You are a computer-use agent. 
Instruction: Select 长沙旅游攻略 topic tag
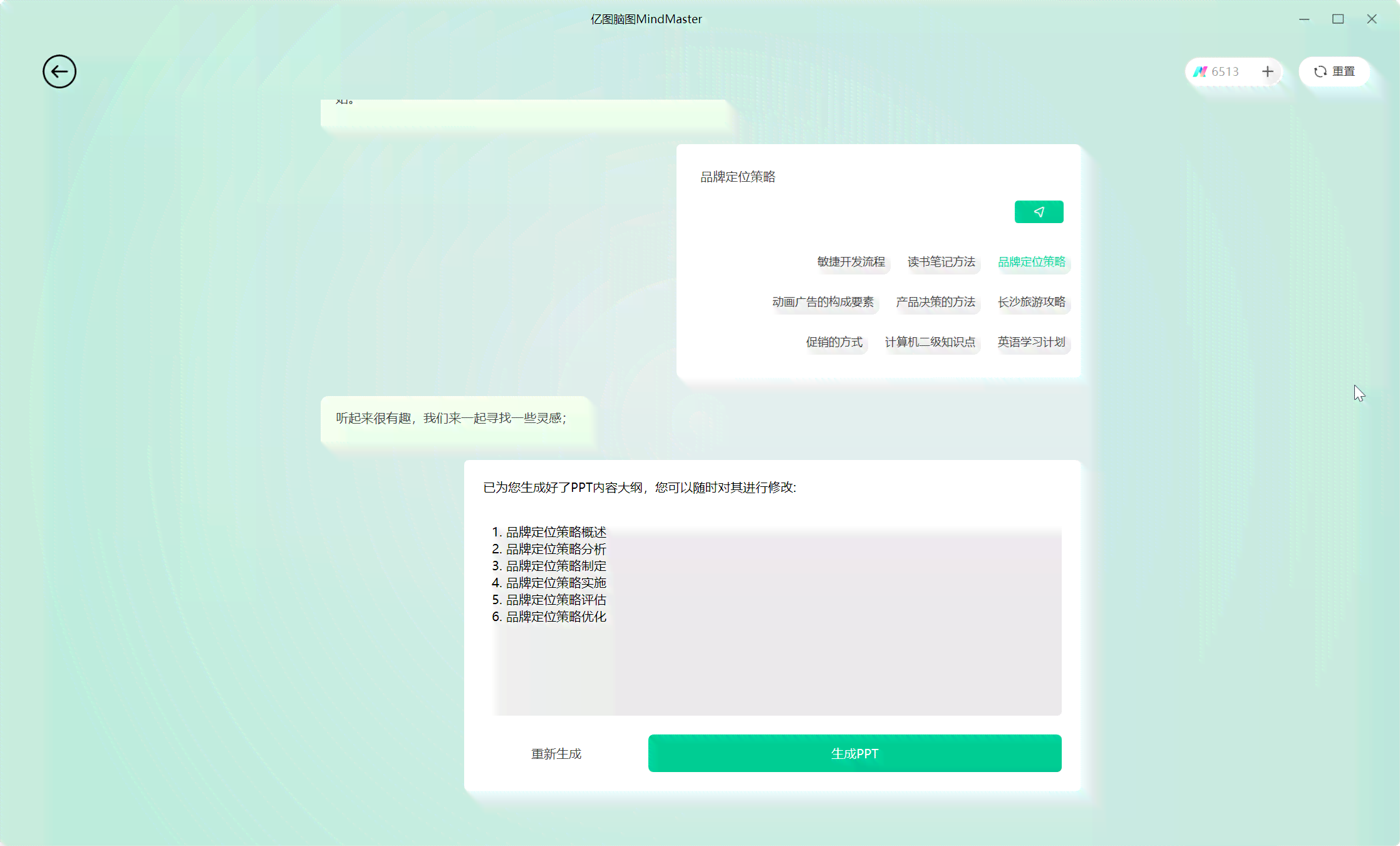pyautogui.click(x=1032, y=301)
